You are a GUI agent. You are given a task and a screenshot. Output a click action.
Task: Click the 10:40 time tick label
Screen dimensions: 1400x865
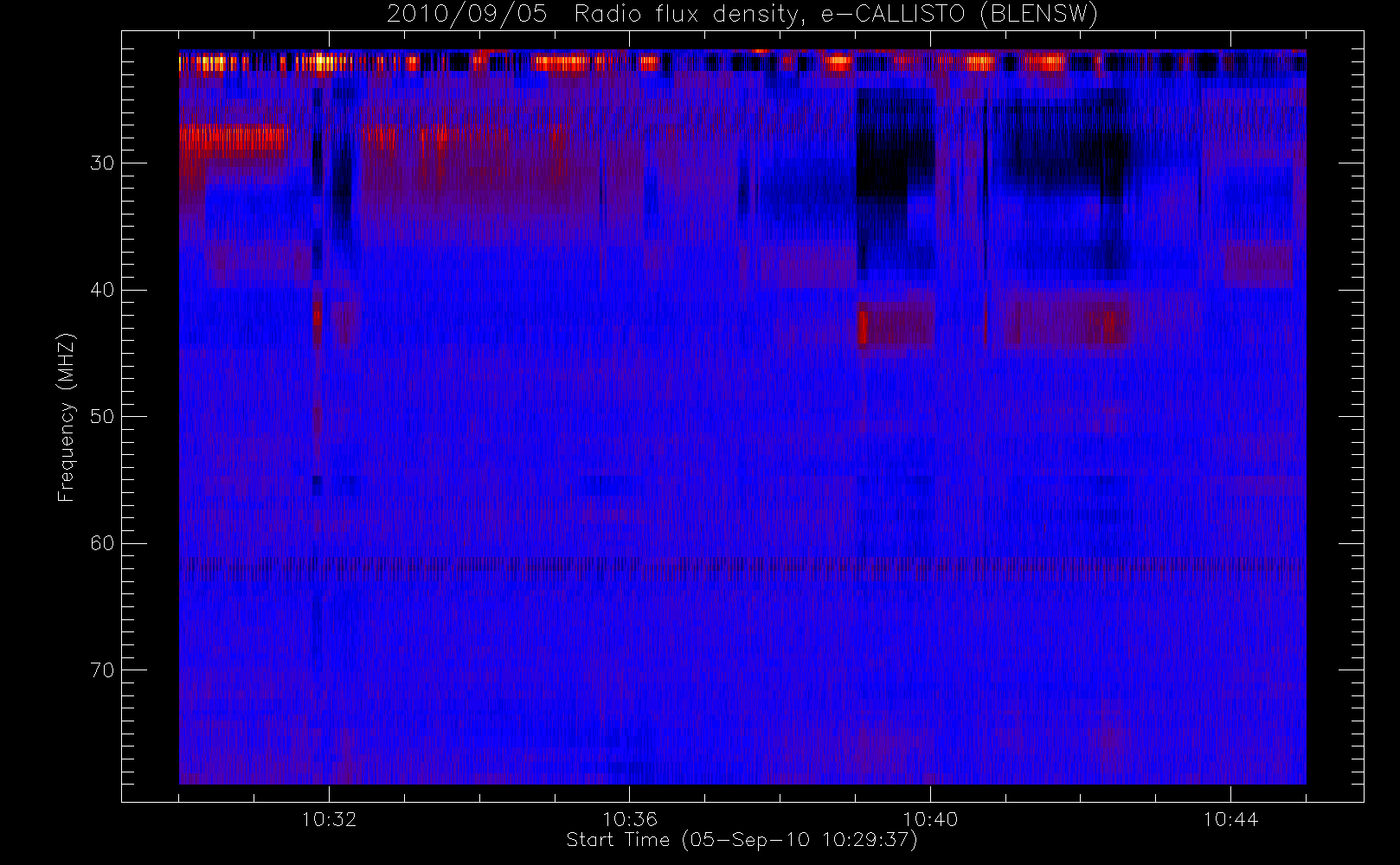tap(930, 818)
